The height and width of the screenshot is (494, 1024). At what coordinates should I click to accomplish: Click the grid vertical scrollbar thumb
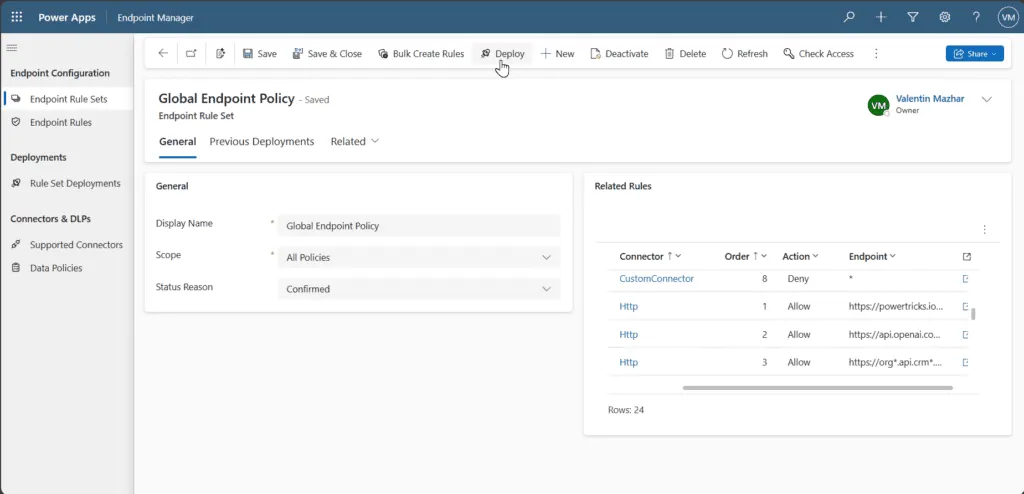[973, 314]
